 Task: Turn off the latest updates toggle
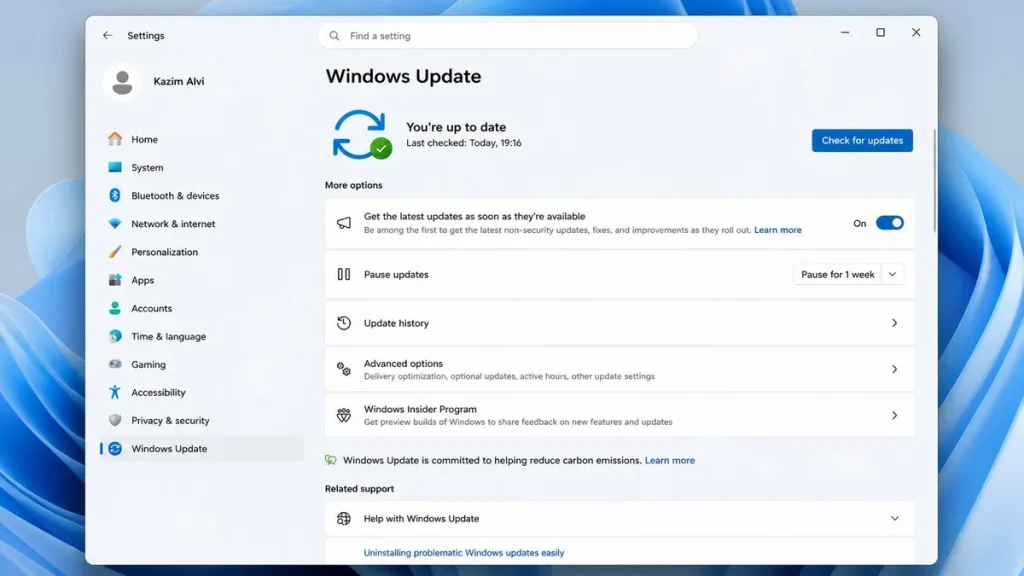click(889, 223)
